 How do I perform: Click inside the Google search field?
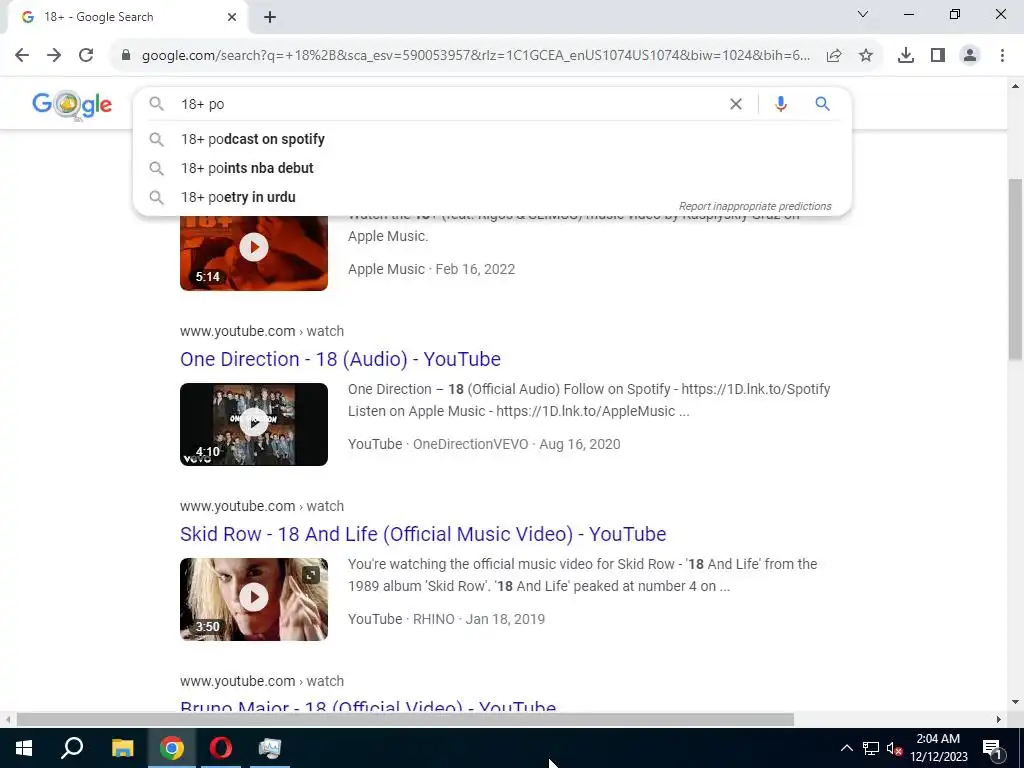coord(451,104)
